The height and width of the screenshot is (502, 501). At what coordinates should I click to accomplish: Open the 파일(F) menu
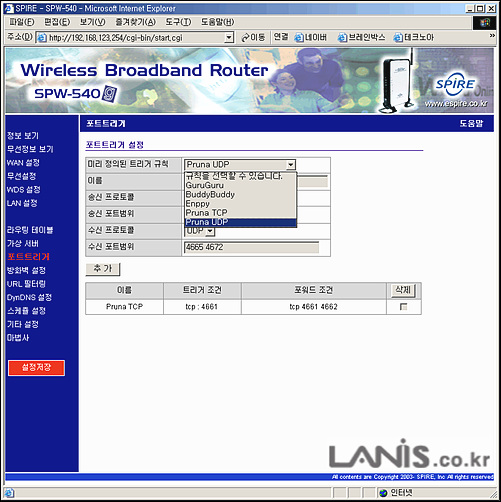click(22, 22)
